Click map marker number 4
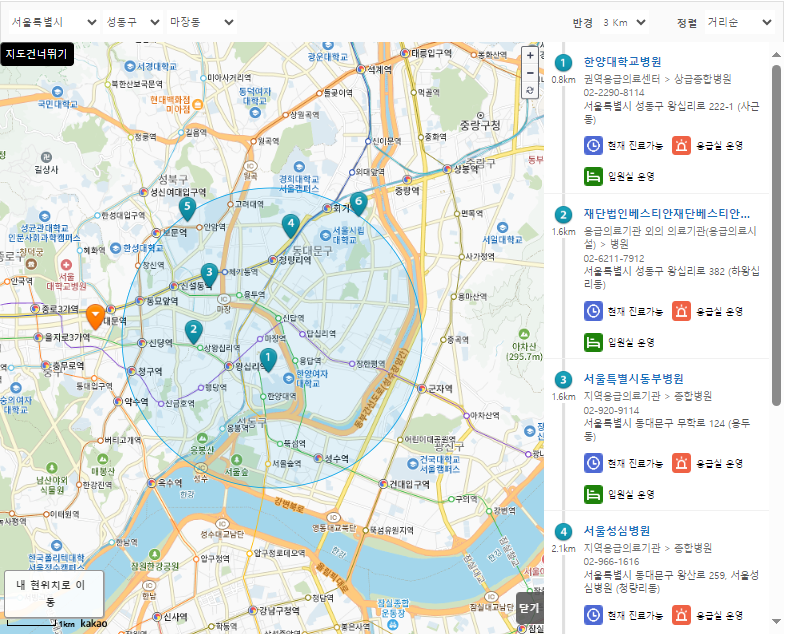 291,226
